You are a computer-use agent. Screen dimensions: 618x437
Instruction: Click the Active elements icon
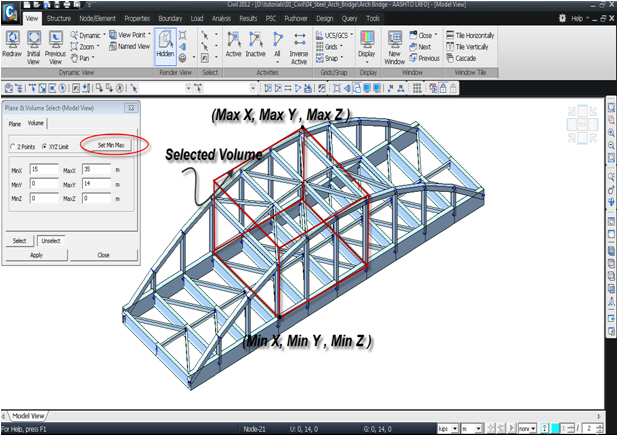(x=234, y=44)
